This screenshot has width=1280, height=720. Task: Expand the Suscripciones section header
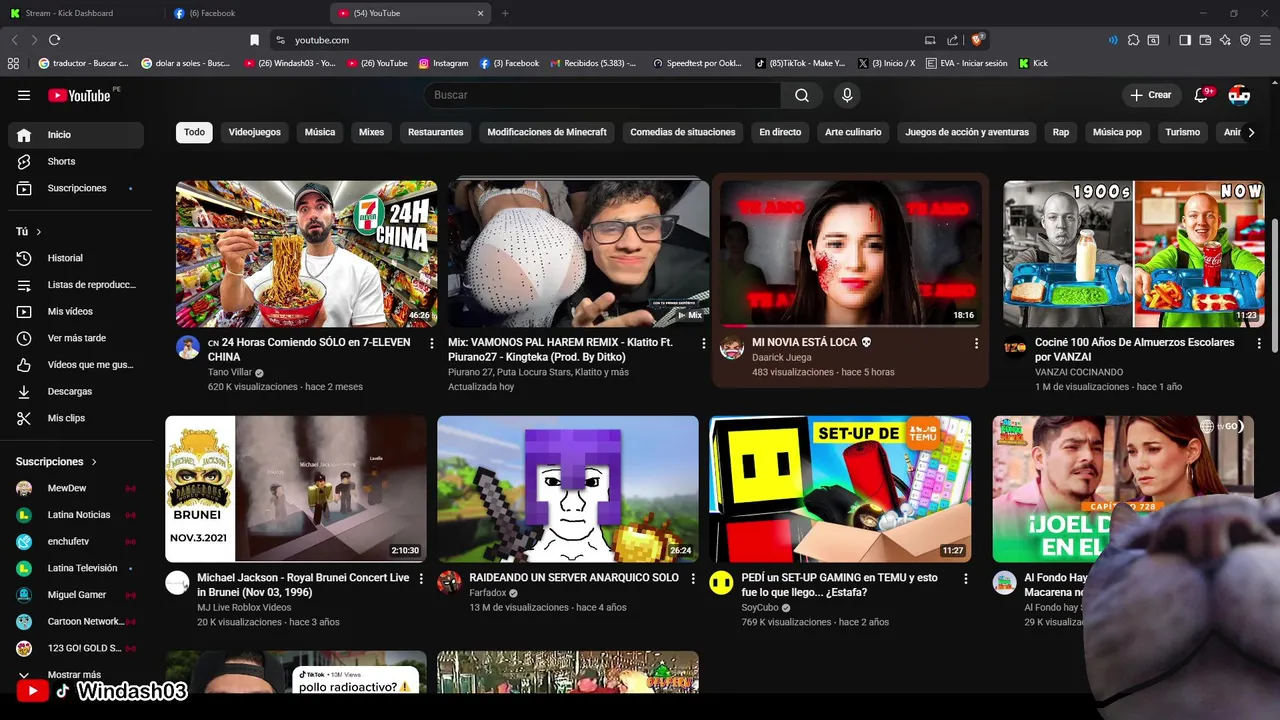point(57,462)
